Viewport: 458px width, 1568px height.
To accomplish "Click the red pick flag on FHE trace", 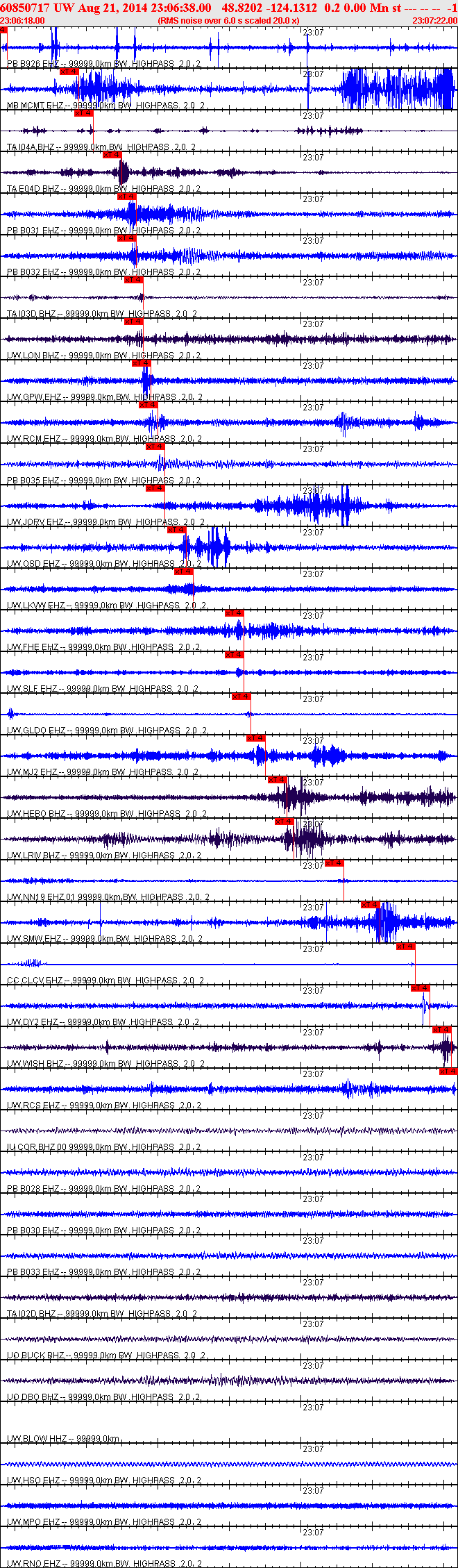I will (234, 612).
